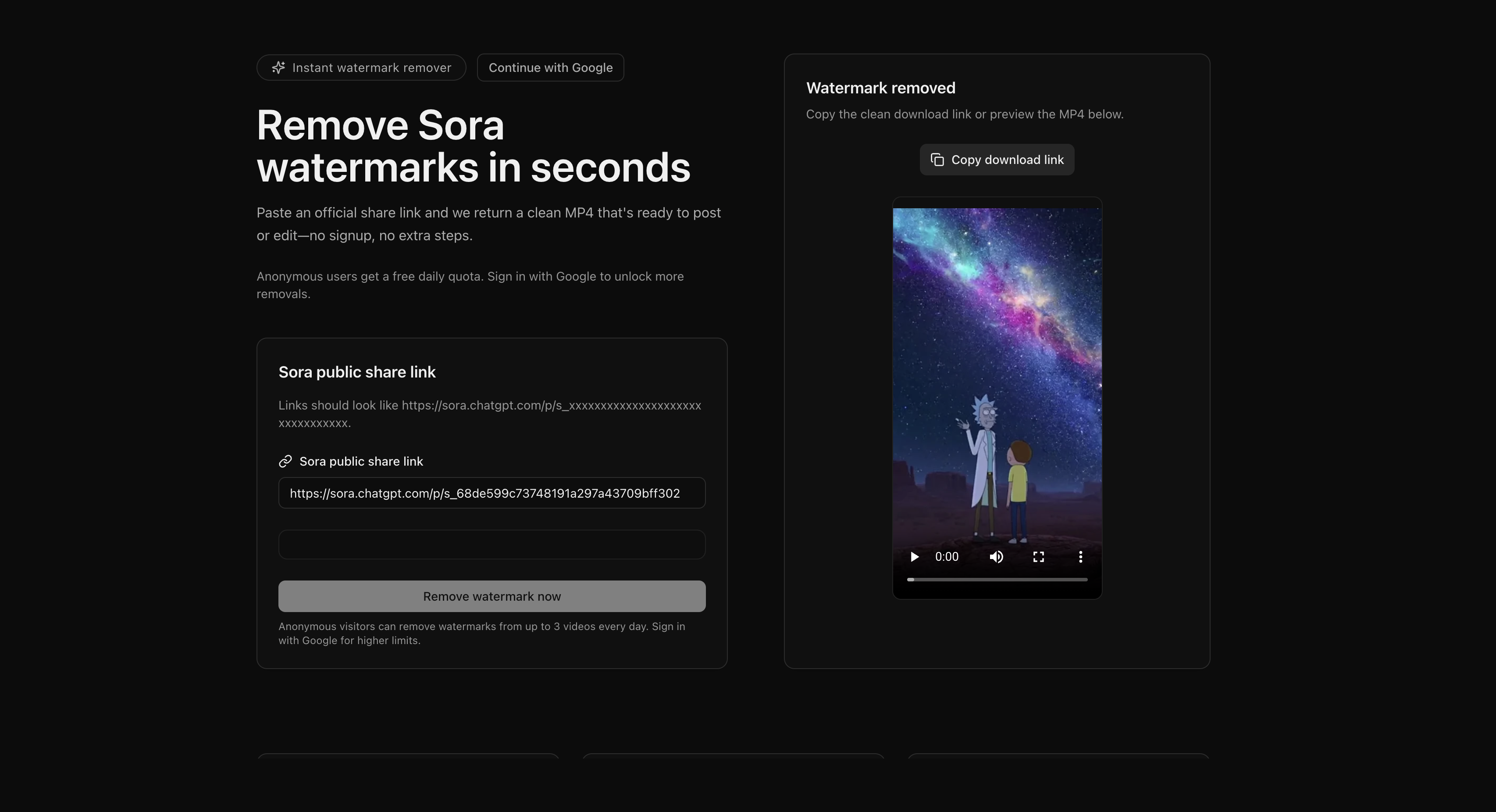This screenshot has height=812, width=1496.
Task: Sign in via Continue with Google
Action: (x=550, y=68)
